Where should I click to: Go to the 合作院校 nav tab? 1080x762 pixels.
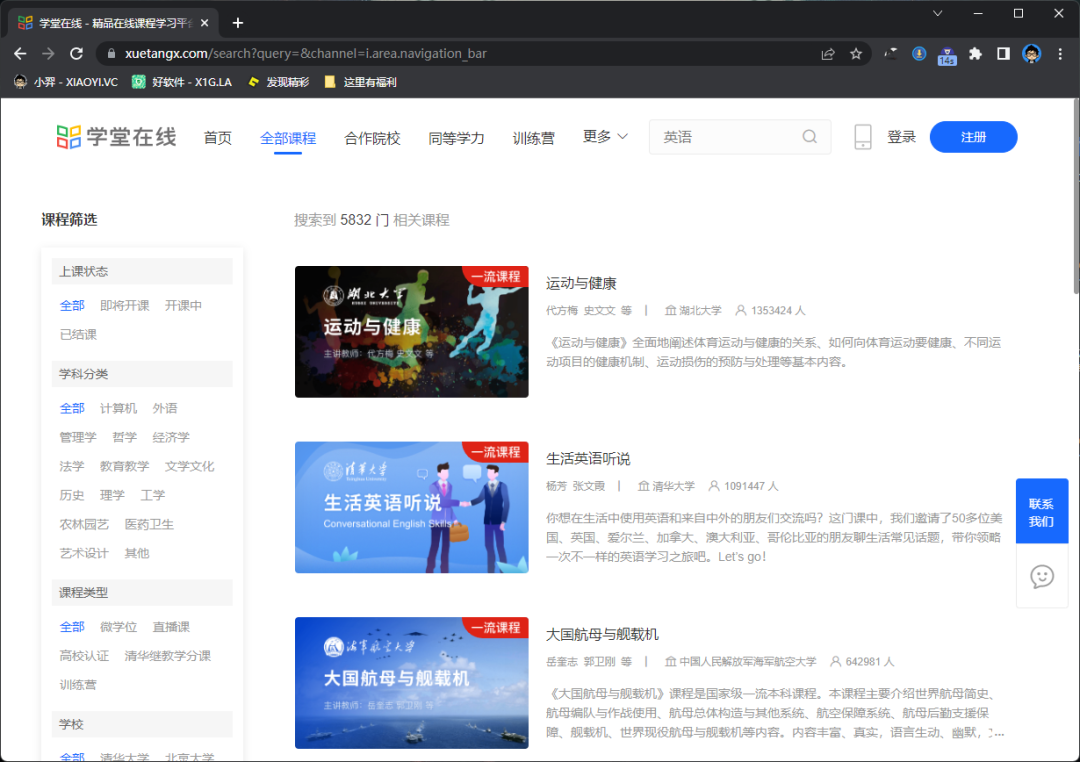tap(372, 138)
